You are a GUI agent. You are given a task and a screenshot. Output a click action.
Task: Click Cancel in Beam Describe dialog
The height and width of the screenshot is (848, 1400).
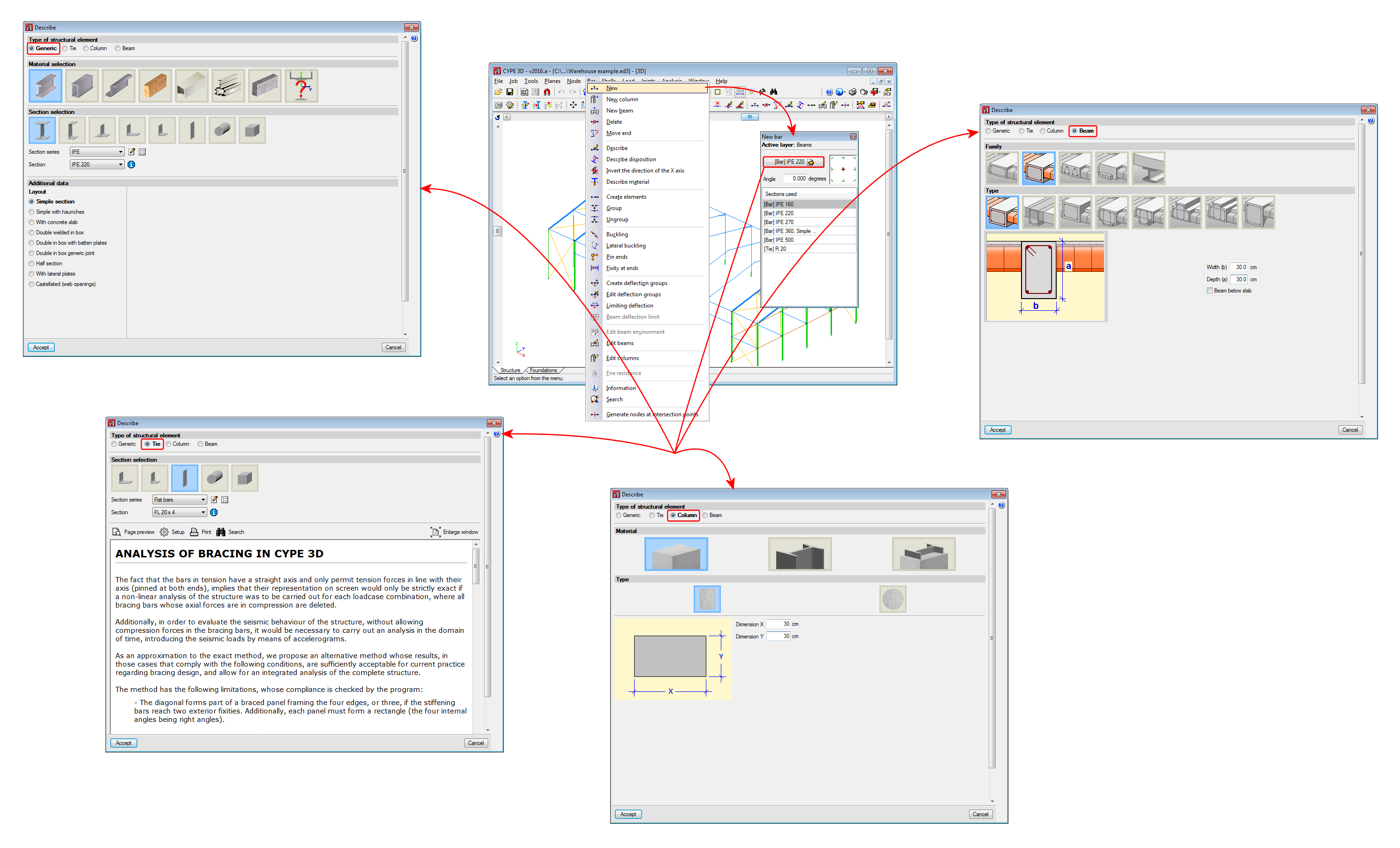click(1350, 430)
